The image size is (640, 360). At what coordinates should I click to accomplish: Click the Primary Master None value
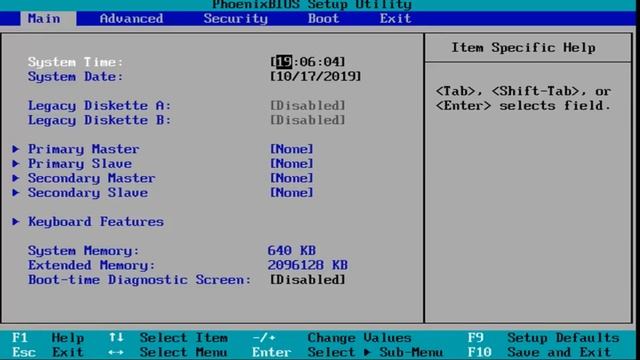292,149
